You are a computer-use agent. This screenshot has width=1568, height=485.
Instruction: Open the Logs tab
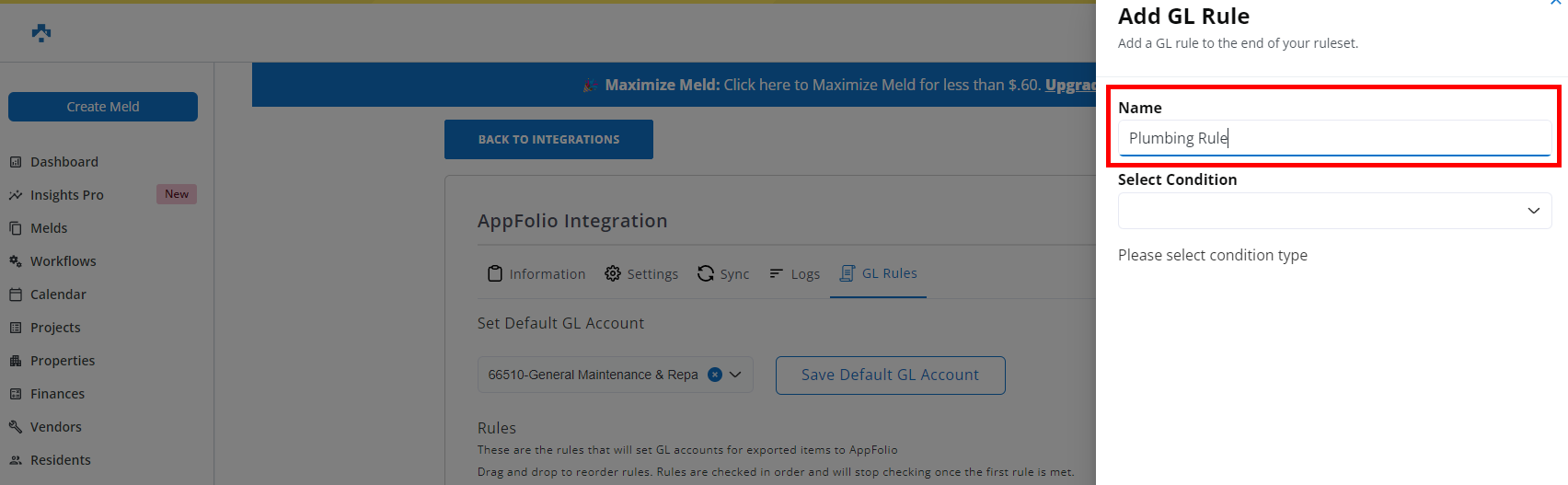[794, 274]
